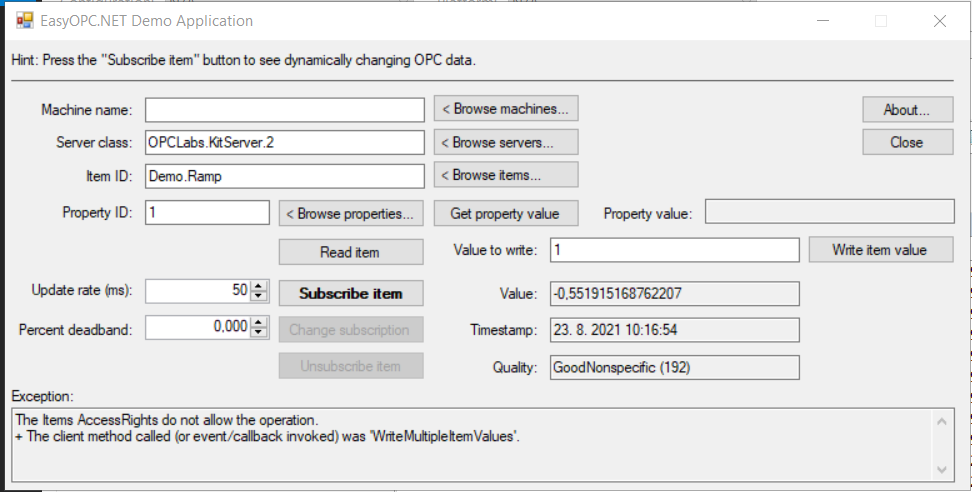Close the window with the X icon
Viewport: 972px width, 492px height.
[x=940, y=20]
